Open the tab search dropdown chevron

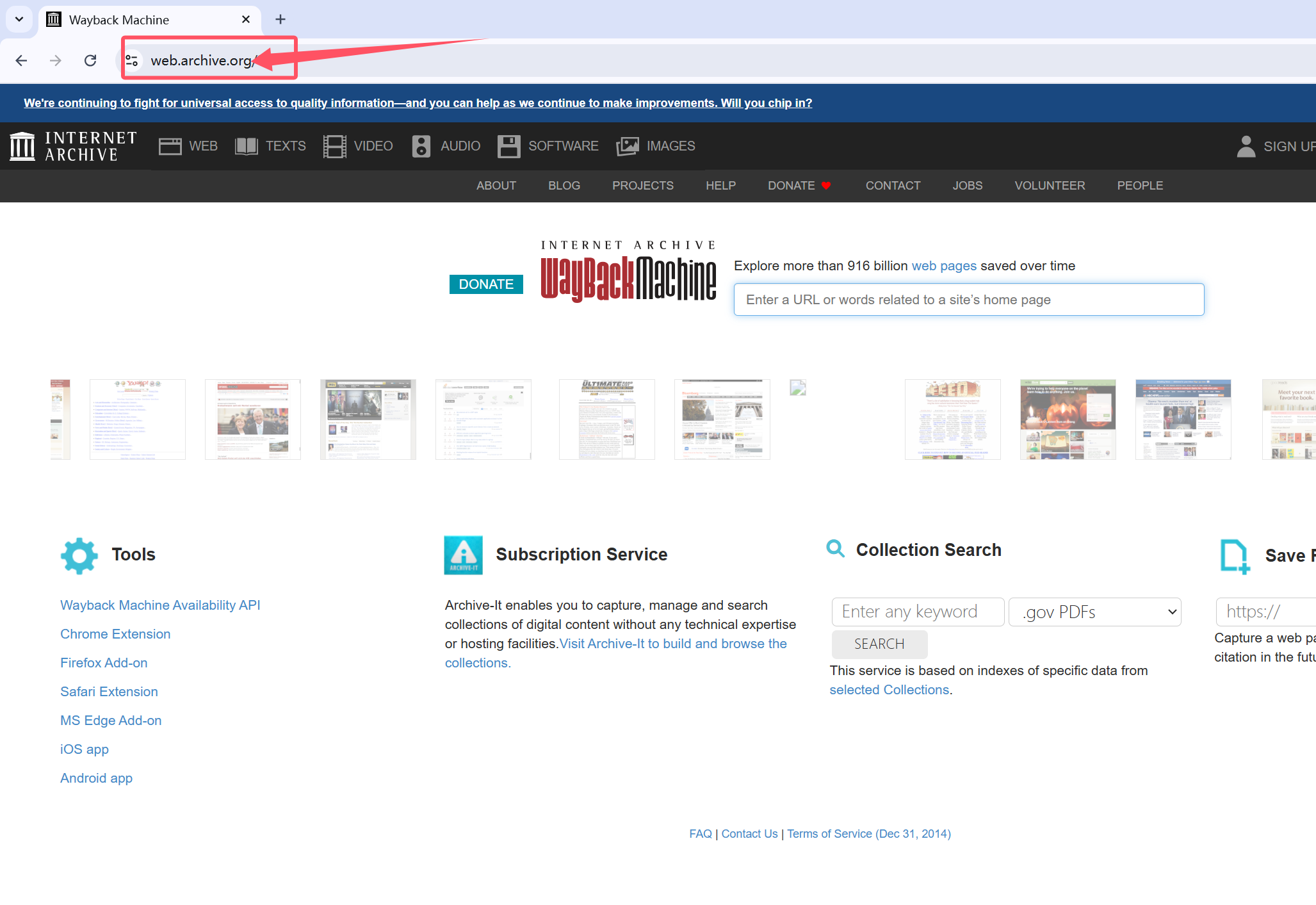click(x=19, y=19)
